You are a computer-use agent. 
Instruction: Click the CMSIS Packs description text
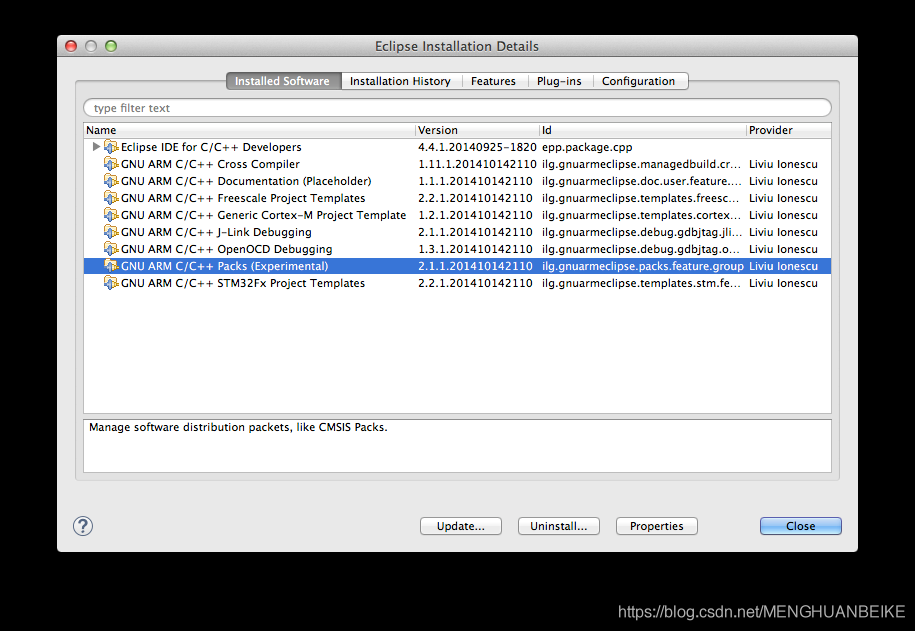tap(238, 427)
